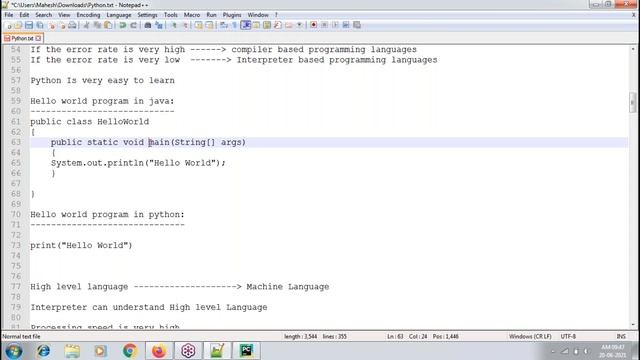Click the line print("Hello World")
Screen dimensions: 640x360
point(81,245)
